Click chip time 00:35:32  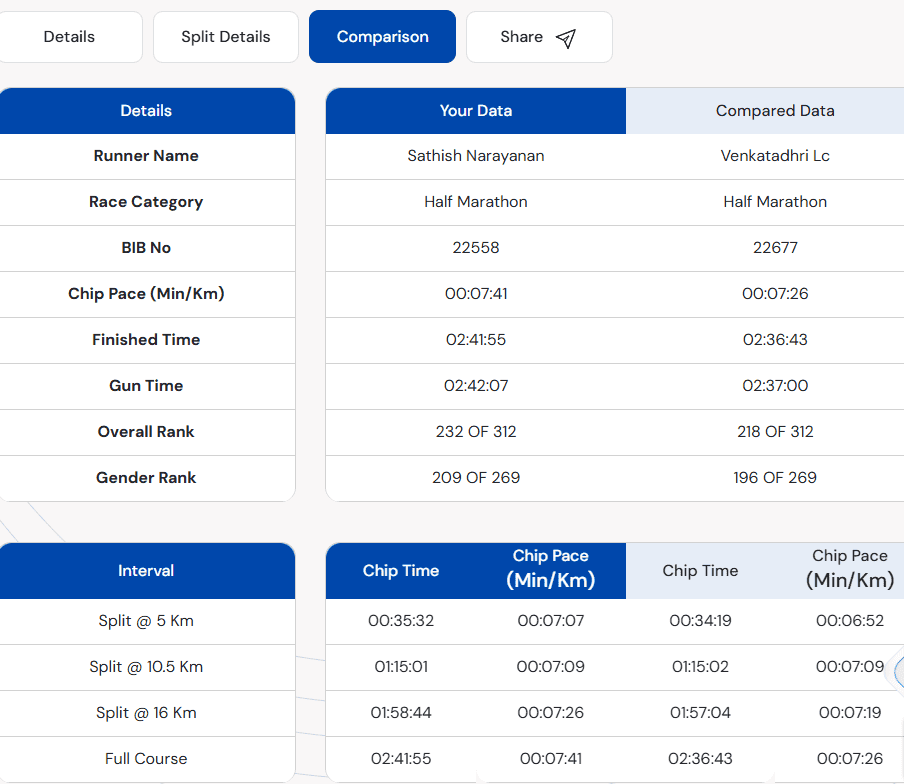coord(401,621)
